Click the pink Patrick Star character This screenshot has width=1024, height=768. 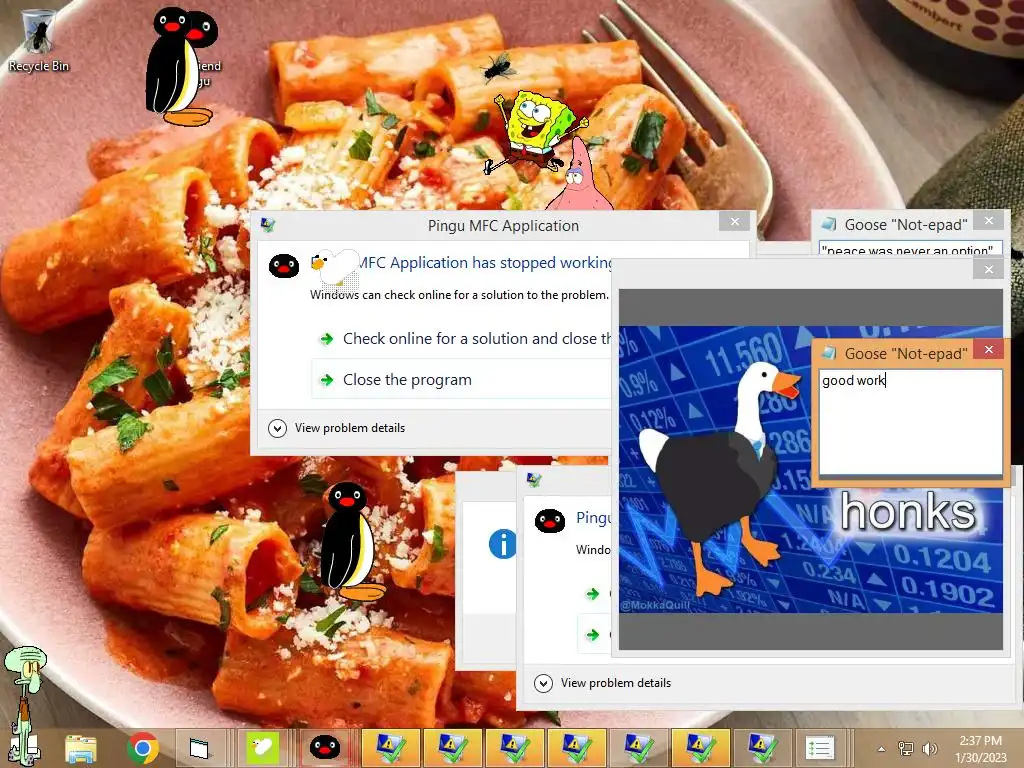point(579,175)
